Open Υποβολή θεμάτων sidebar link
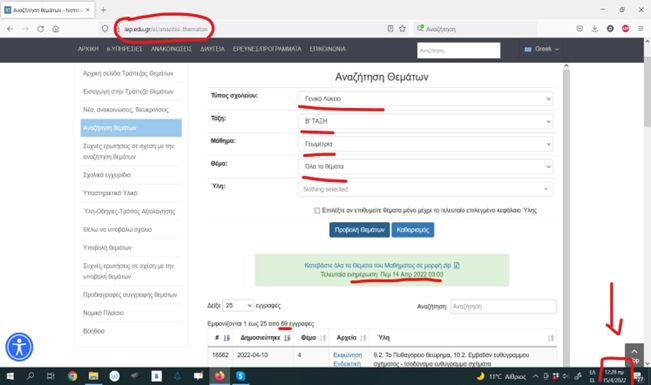 [x=107, y=248]
